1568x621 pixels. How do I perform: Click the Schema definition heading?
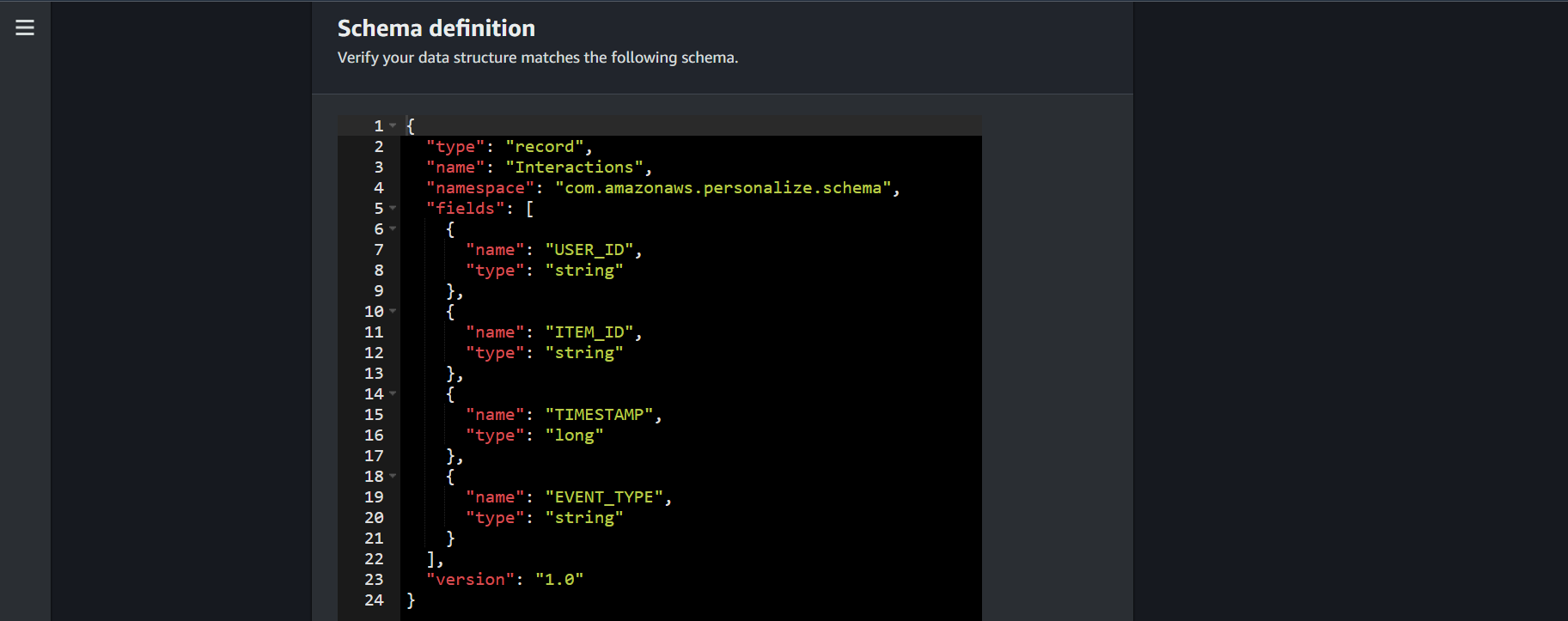point(436,28)
